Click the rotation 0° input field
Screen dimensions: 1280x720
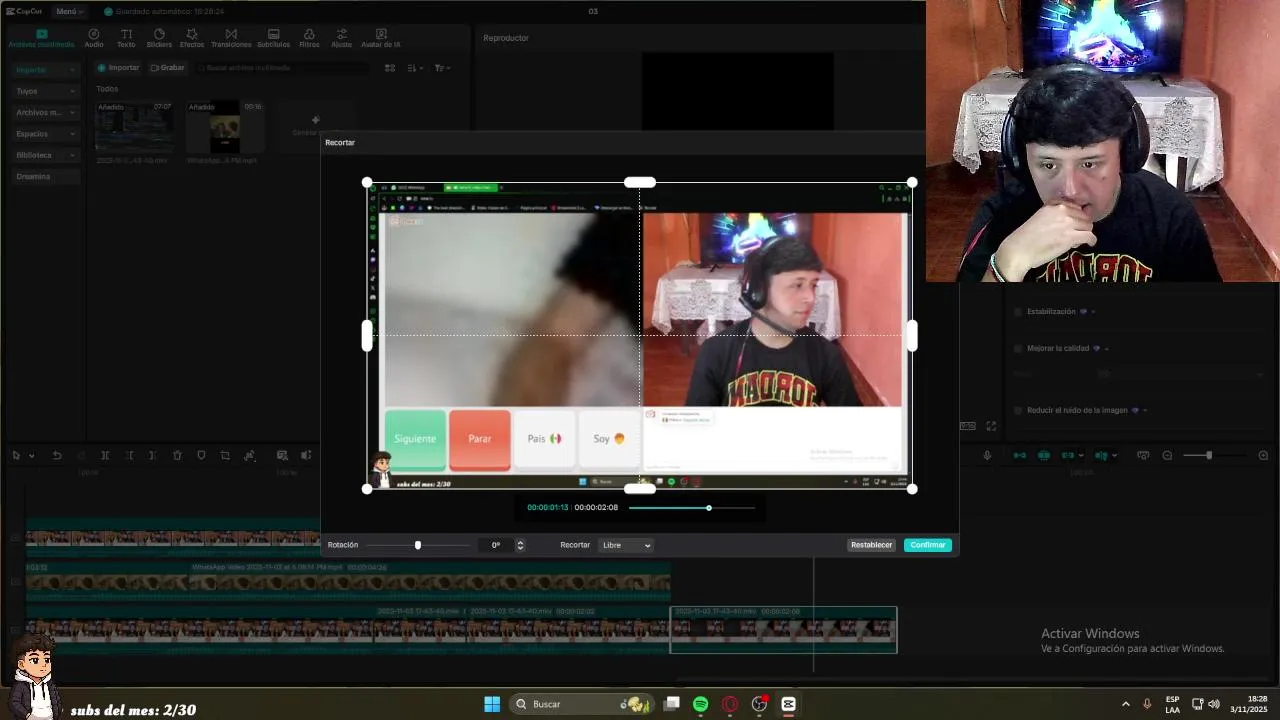[x=496, y=545]
